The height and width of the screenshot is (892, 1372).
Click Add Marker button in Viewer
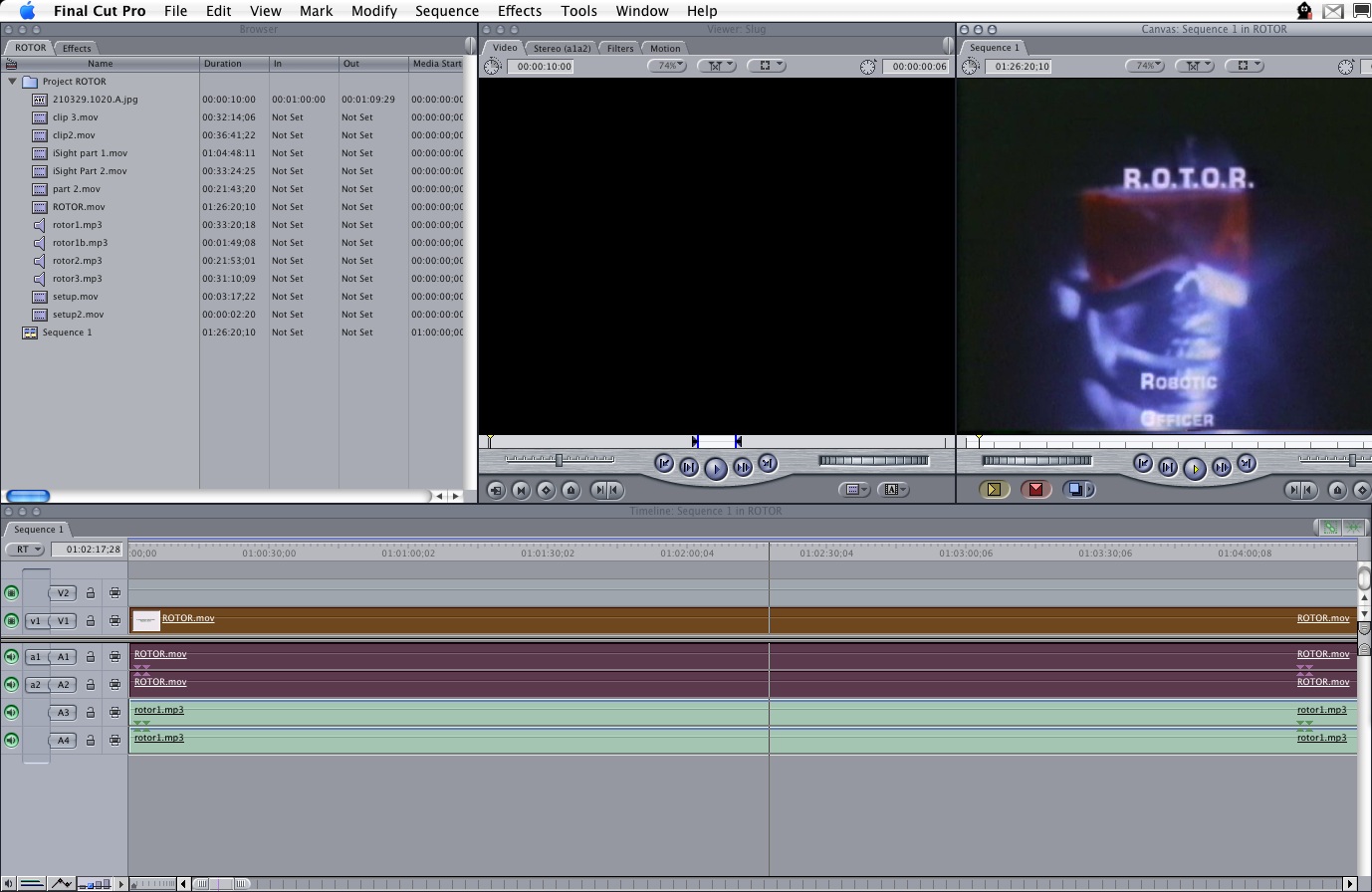coord(571,490)
